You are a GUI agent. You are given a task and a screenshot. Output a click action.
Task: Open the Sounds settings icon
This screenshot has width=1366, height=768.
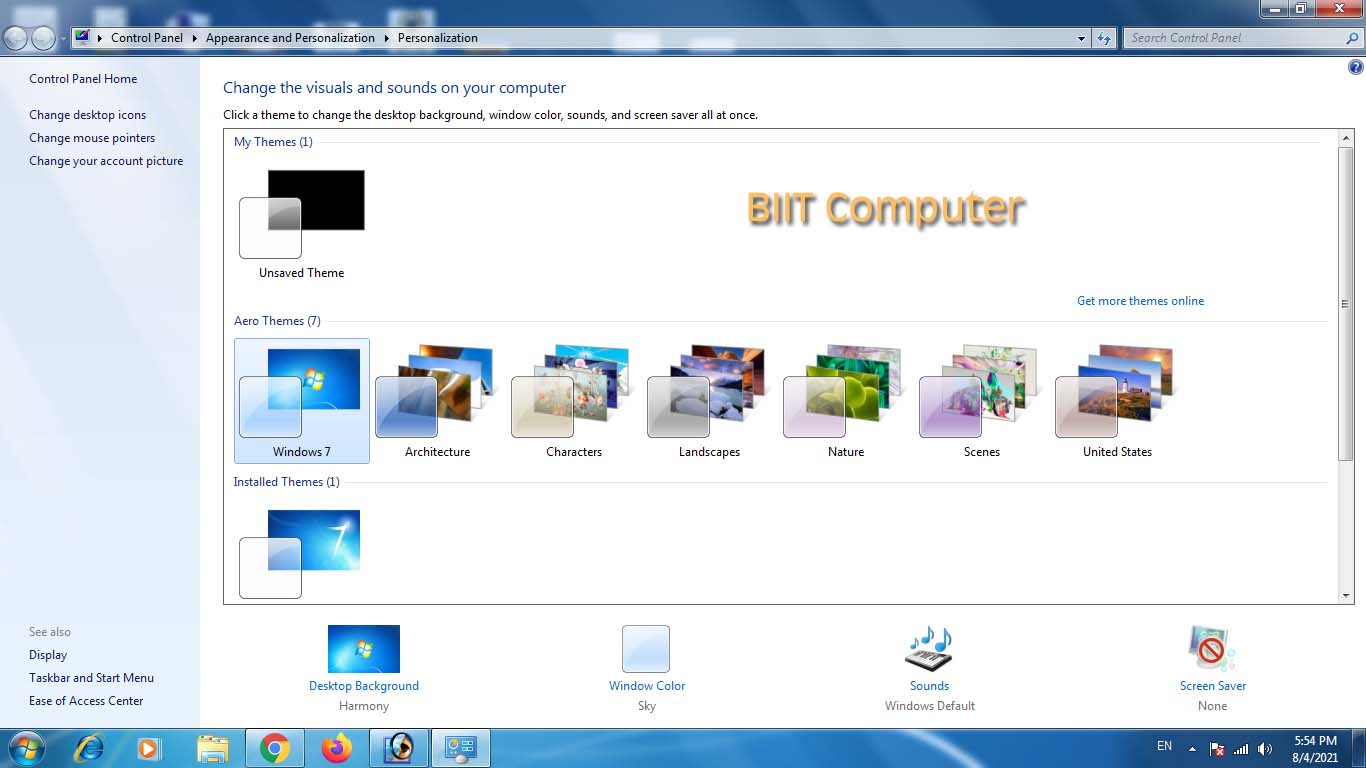tap(929, 650)
